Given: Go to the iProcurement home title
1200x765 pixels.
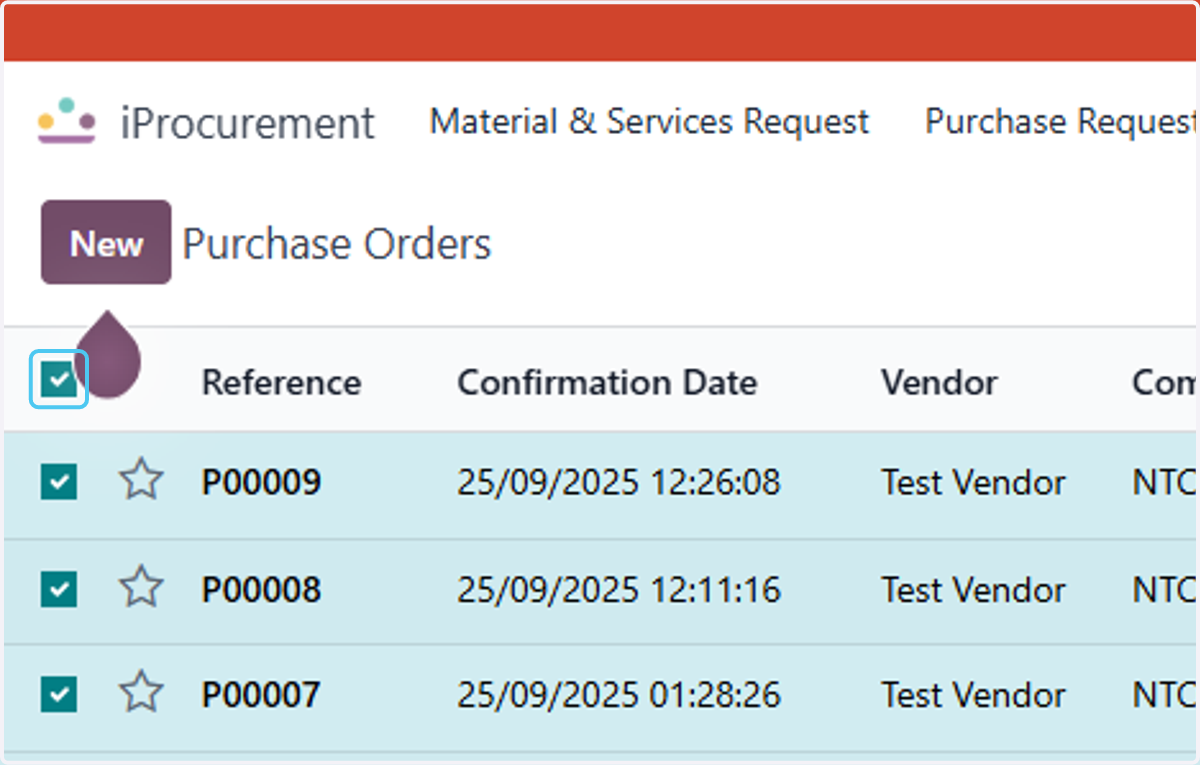Looking at the screenshot, I should point(247,123).
